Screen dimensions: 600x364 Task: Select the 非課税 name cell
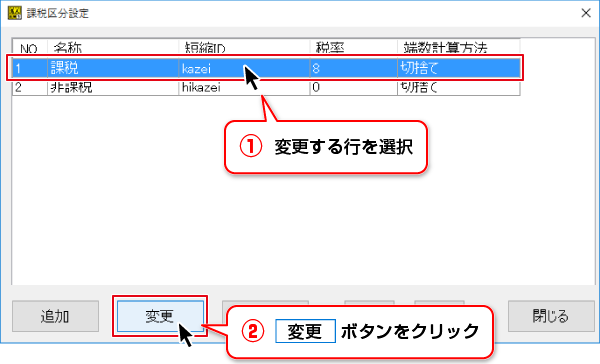click(113, 87)
